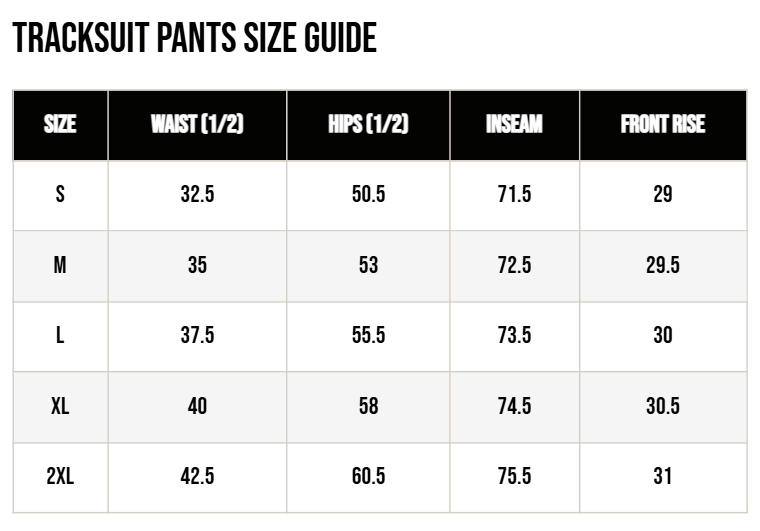Click the size S row label

pyautogui.click(x=60, y=194)
